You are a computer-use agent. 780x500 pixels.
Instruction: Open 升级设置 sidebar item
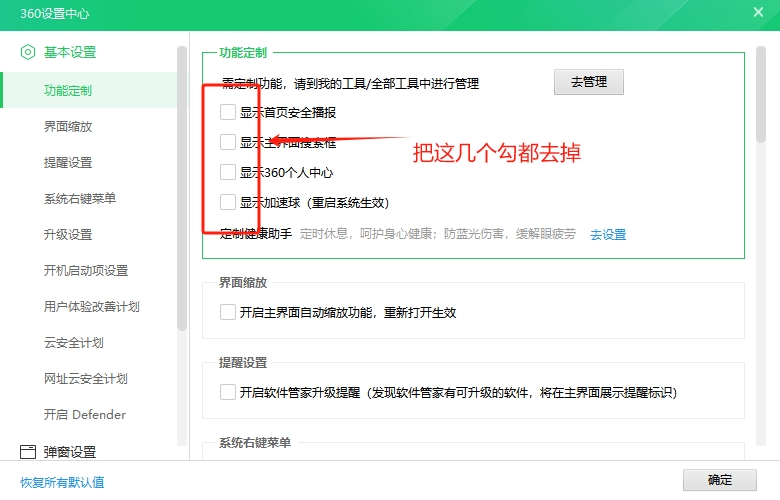[68, 234]
